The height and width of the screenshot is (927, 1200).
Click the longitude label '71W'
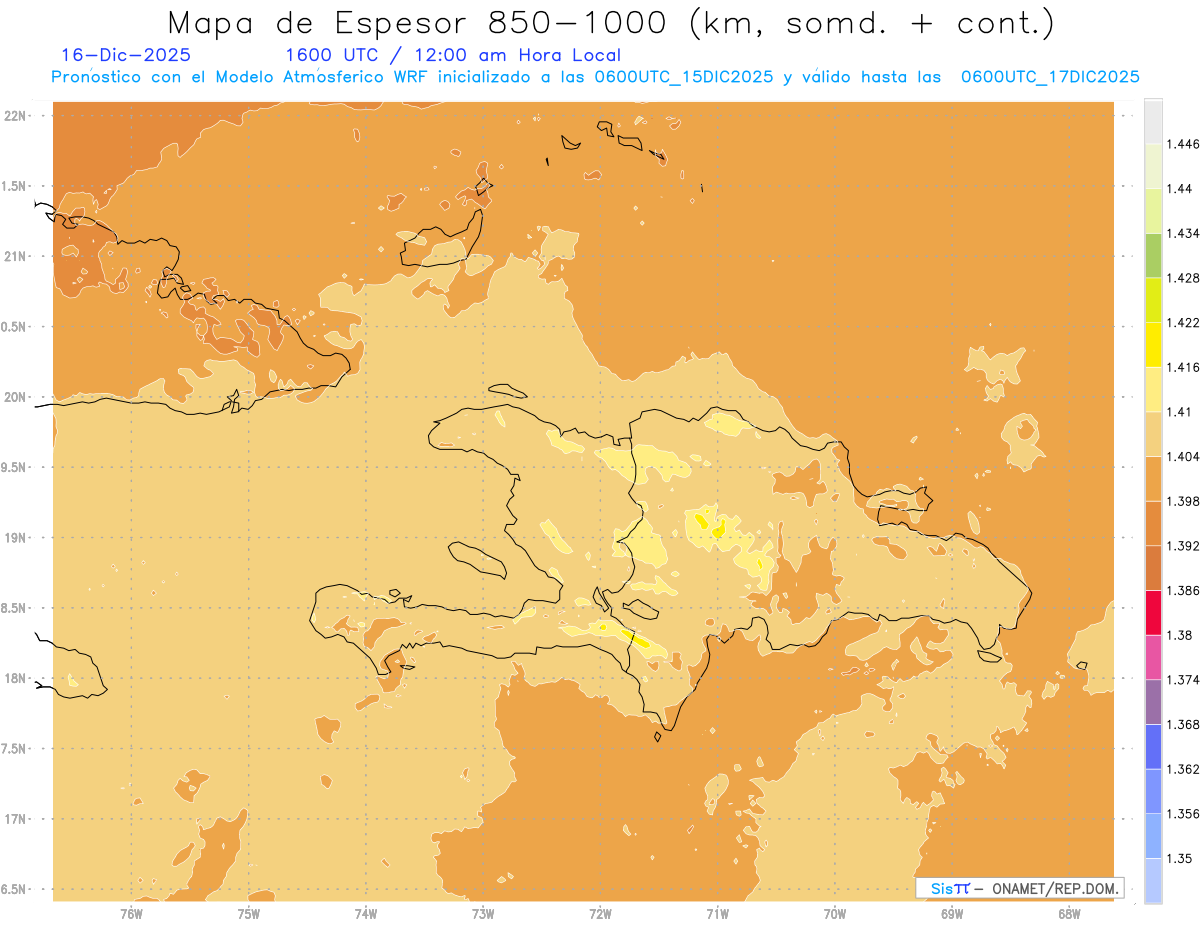(717, 913)
